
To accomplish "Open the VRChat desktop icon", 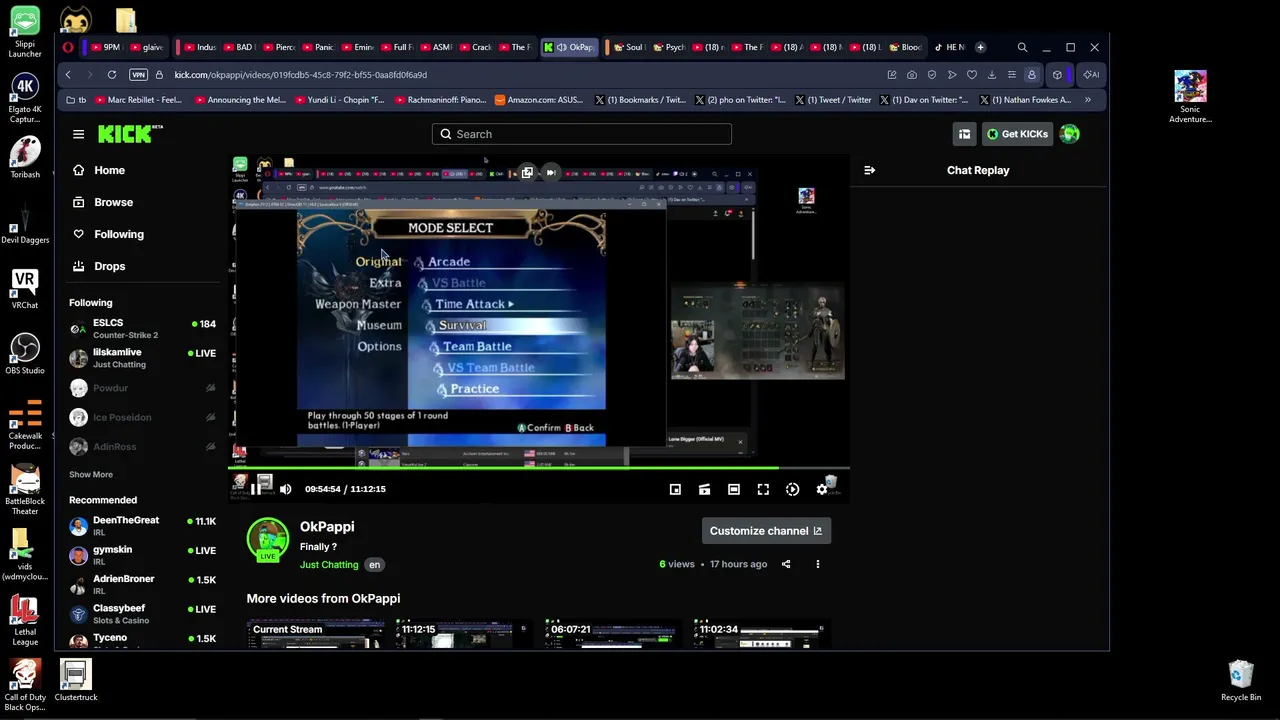I will (25, 289).
